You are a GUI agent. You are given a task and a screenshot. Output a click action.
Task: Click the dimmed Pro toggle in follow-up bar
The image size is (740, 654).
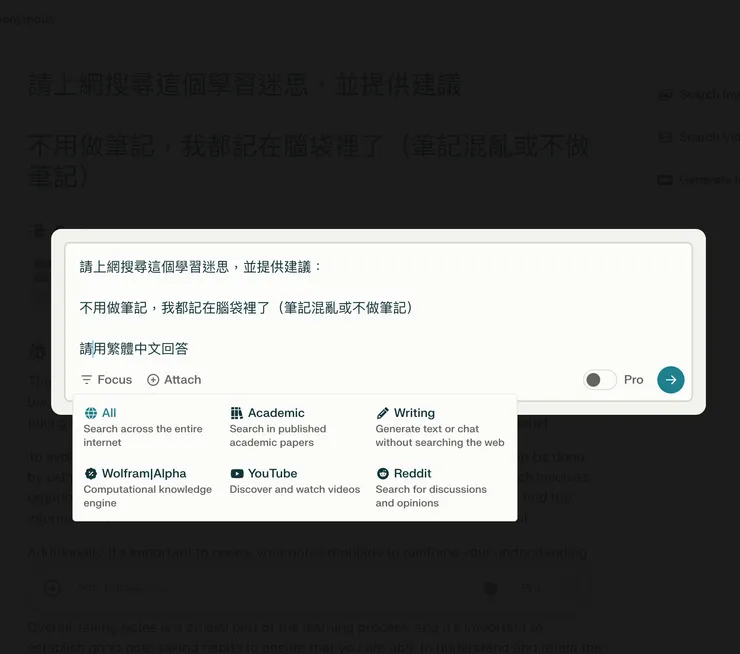point(491,588)
